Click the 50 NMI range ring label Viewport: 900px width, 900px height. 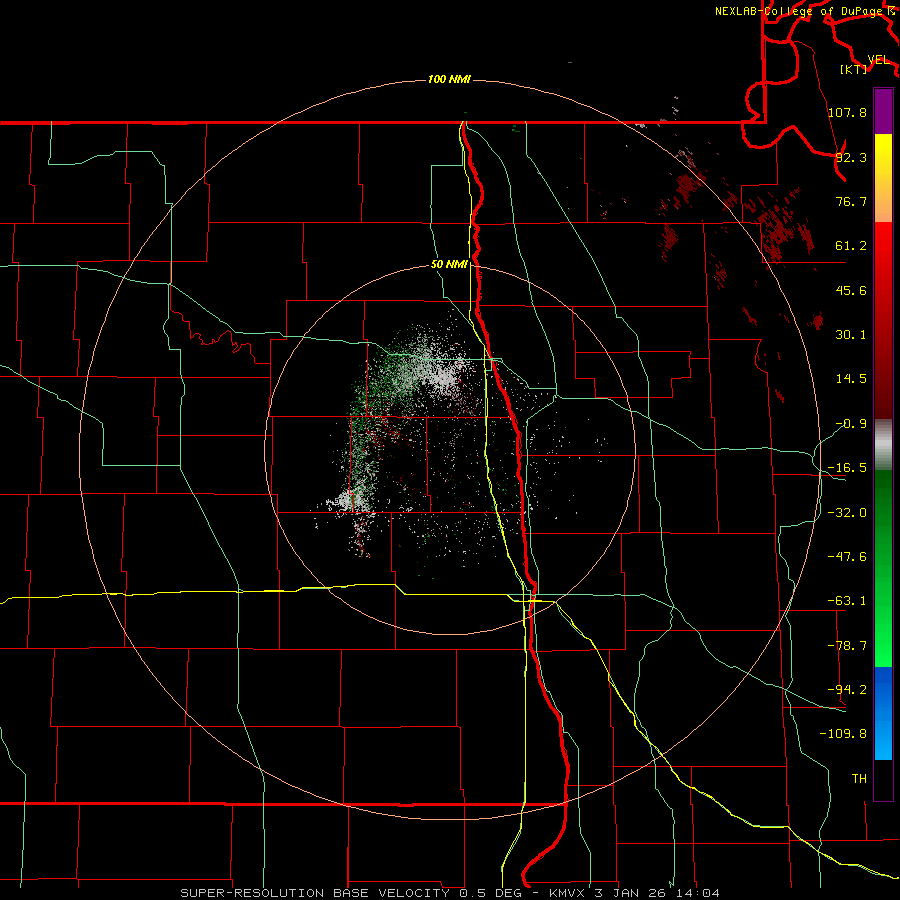[449, 265]
